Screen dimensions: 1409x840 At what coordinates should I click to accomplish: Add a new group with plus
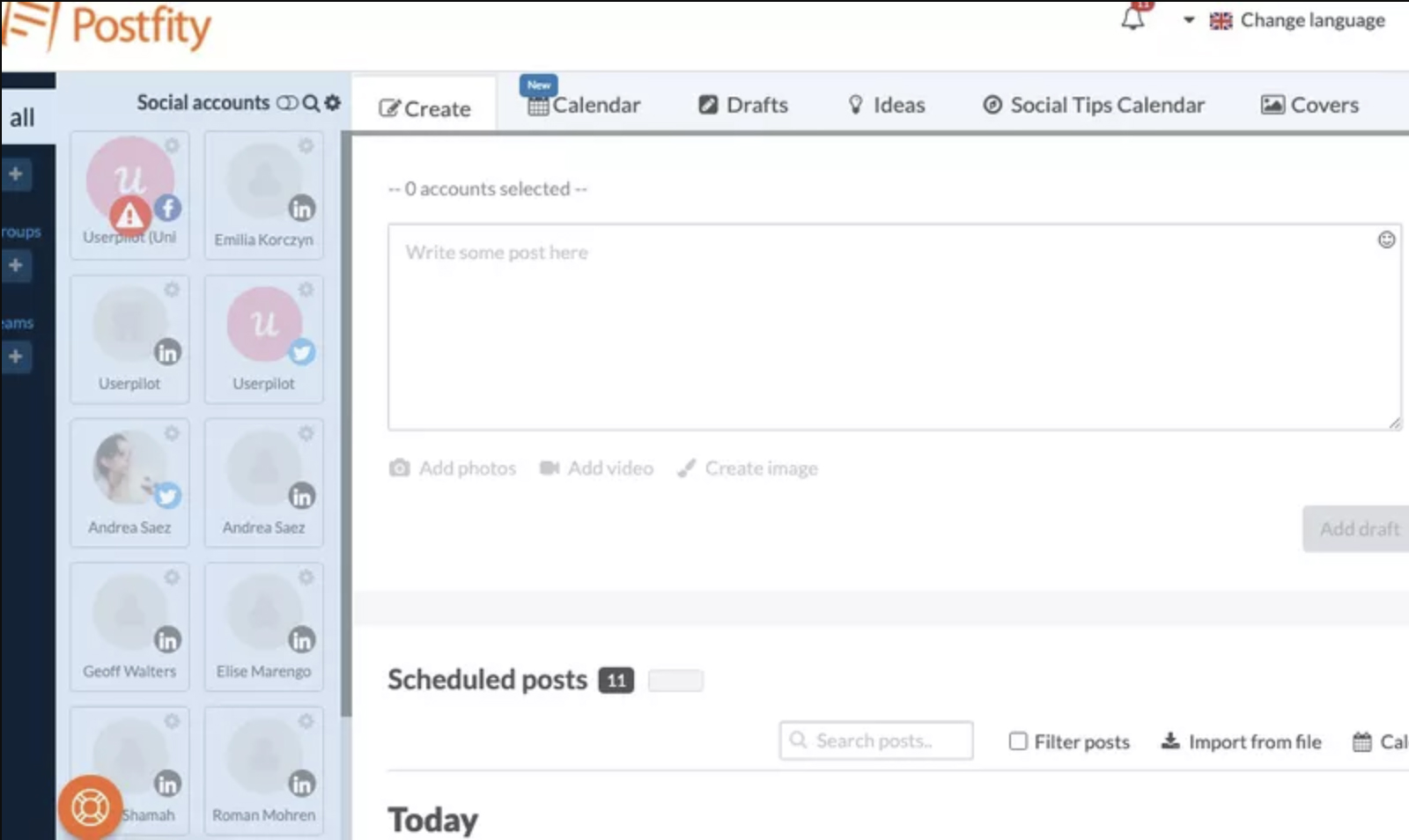coord(16,265)
